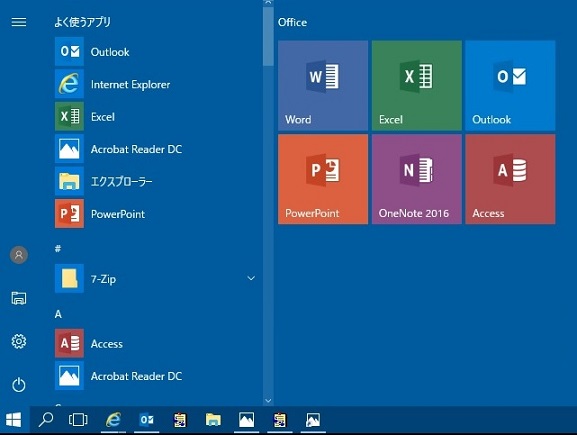This screenshot has height=435, width=577.
Task: Open the OneNote 2016 tile
Action: (417, 179)
